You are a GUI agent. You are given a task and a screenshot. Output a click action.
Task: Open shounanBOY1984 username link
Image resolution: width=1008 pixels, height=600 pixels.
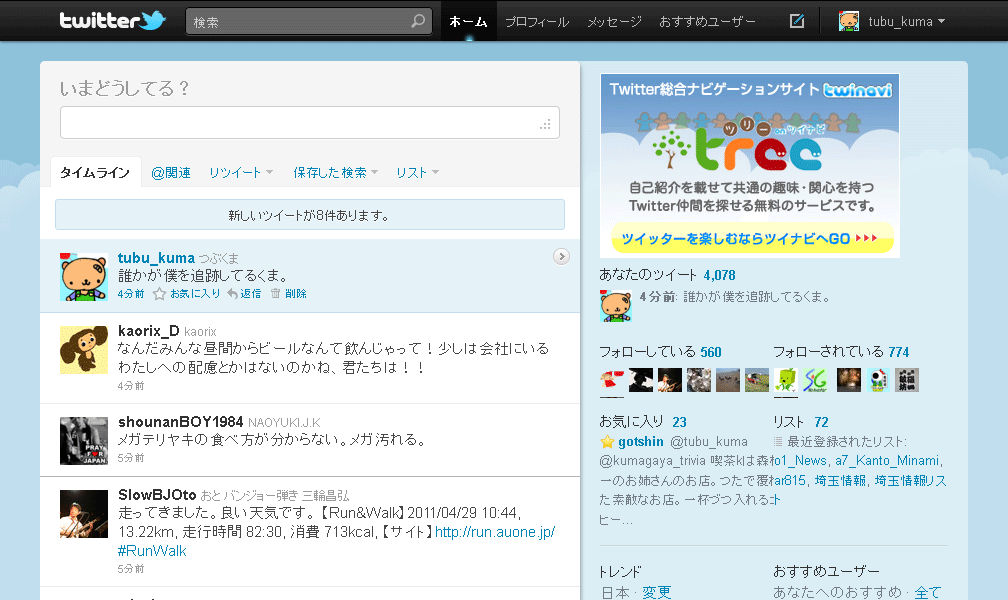[181, 422]
